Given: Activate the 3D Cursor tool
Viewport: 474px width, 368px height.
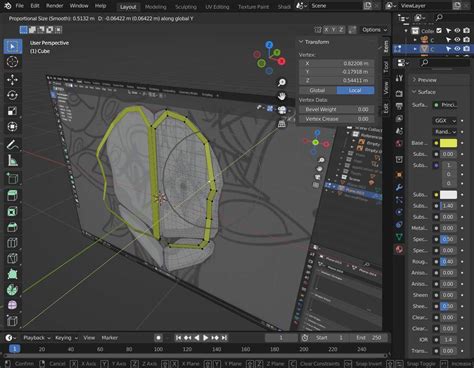Looking at the screenshot, I should (12, 62).
